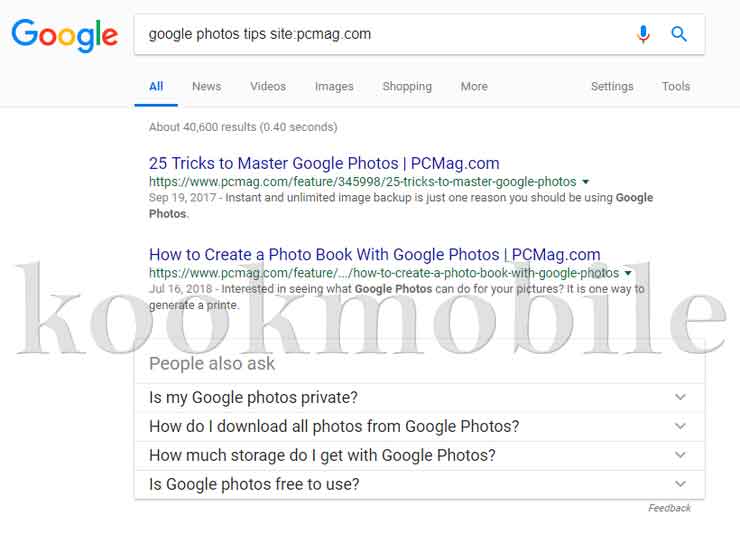Switch to the Images tab
This screenshot has height=535, width=740.
click(x=334, y=86)
